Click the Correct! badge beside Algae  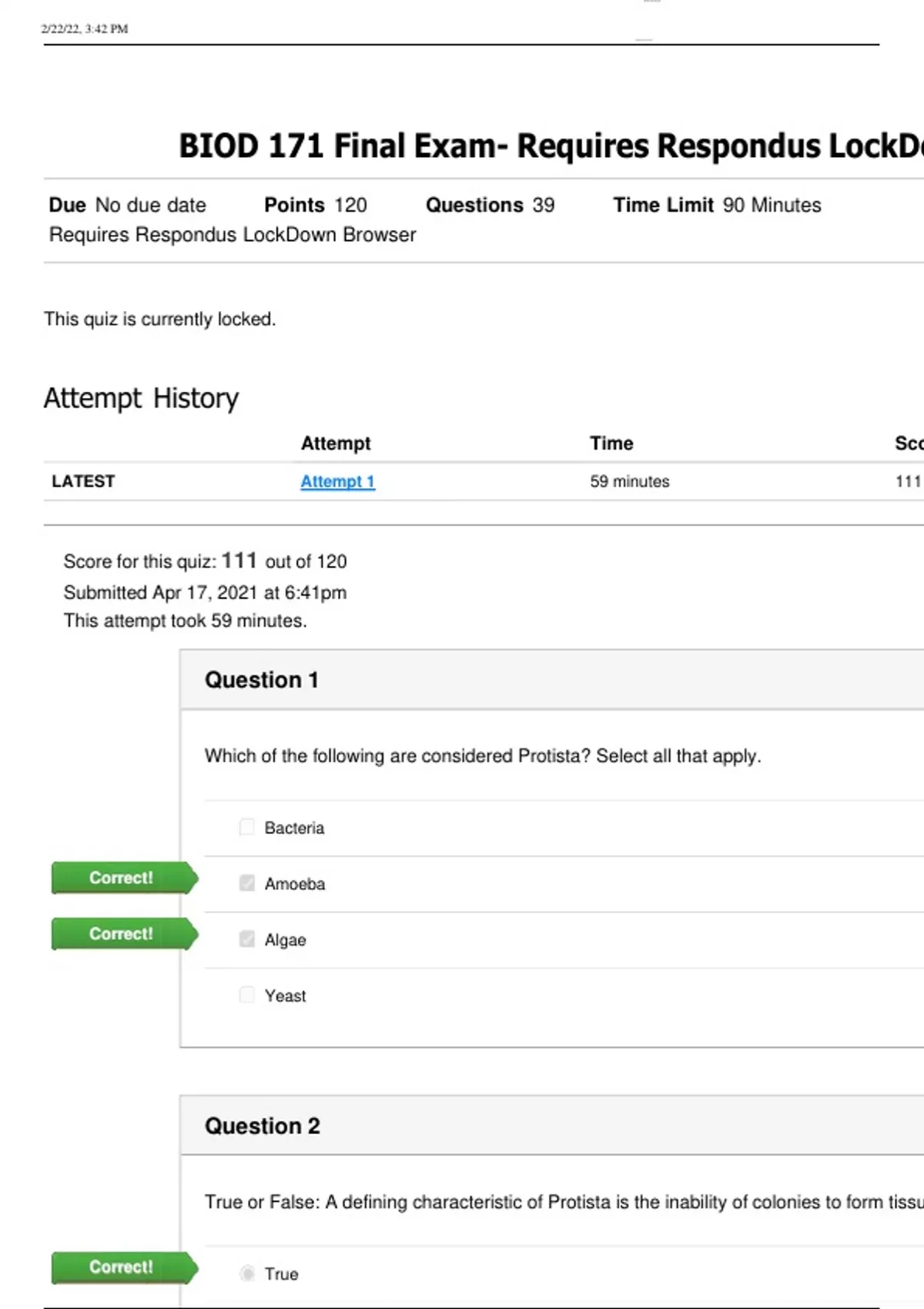coord(122,934)
